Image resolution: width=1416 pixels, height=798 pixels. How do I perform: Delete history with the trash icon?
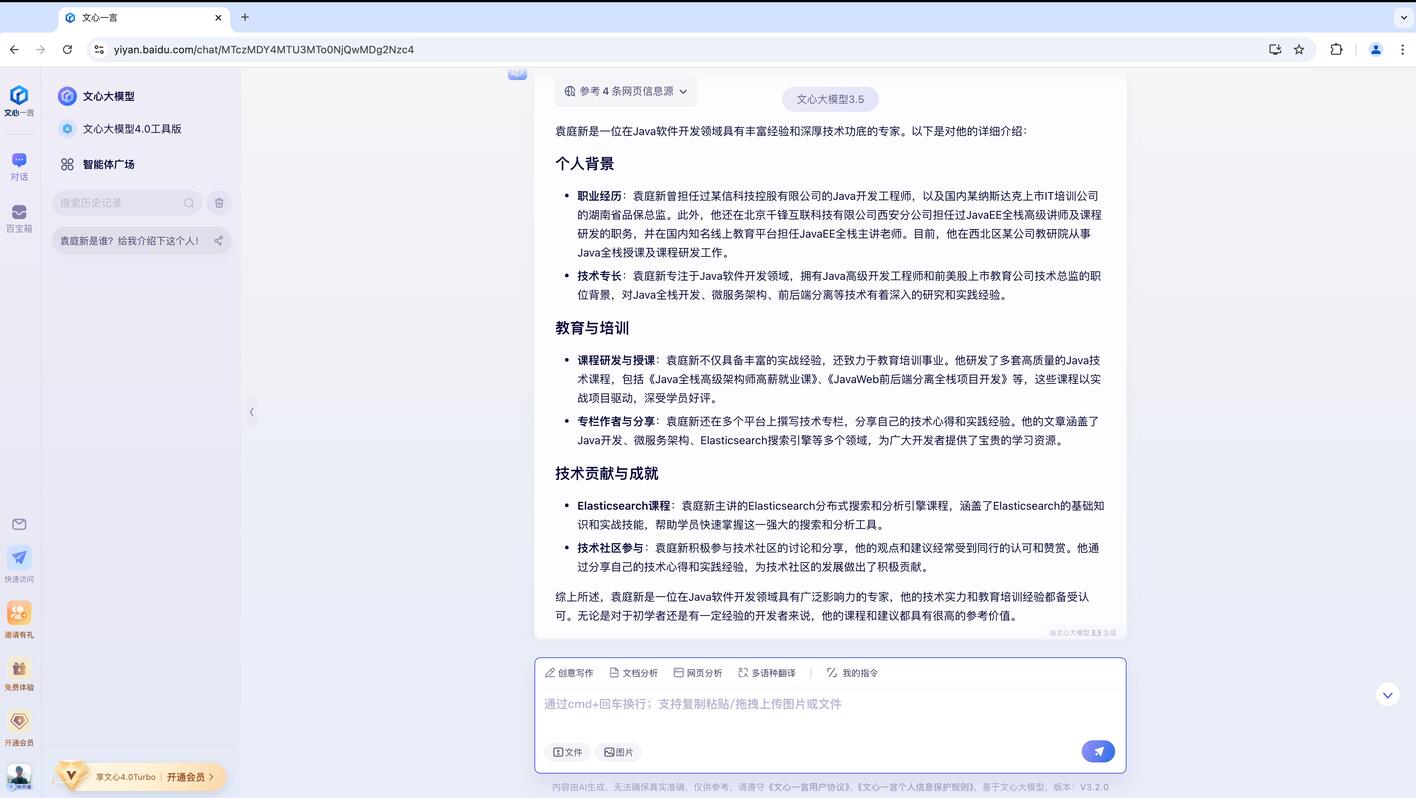(x=219, y=203)
